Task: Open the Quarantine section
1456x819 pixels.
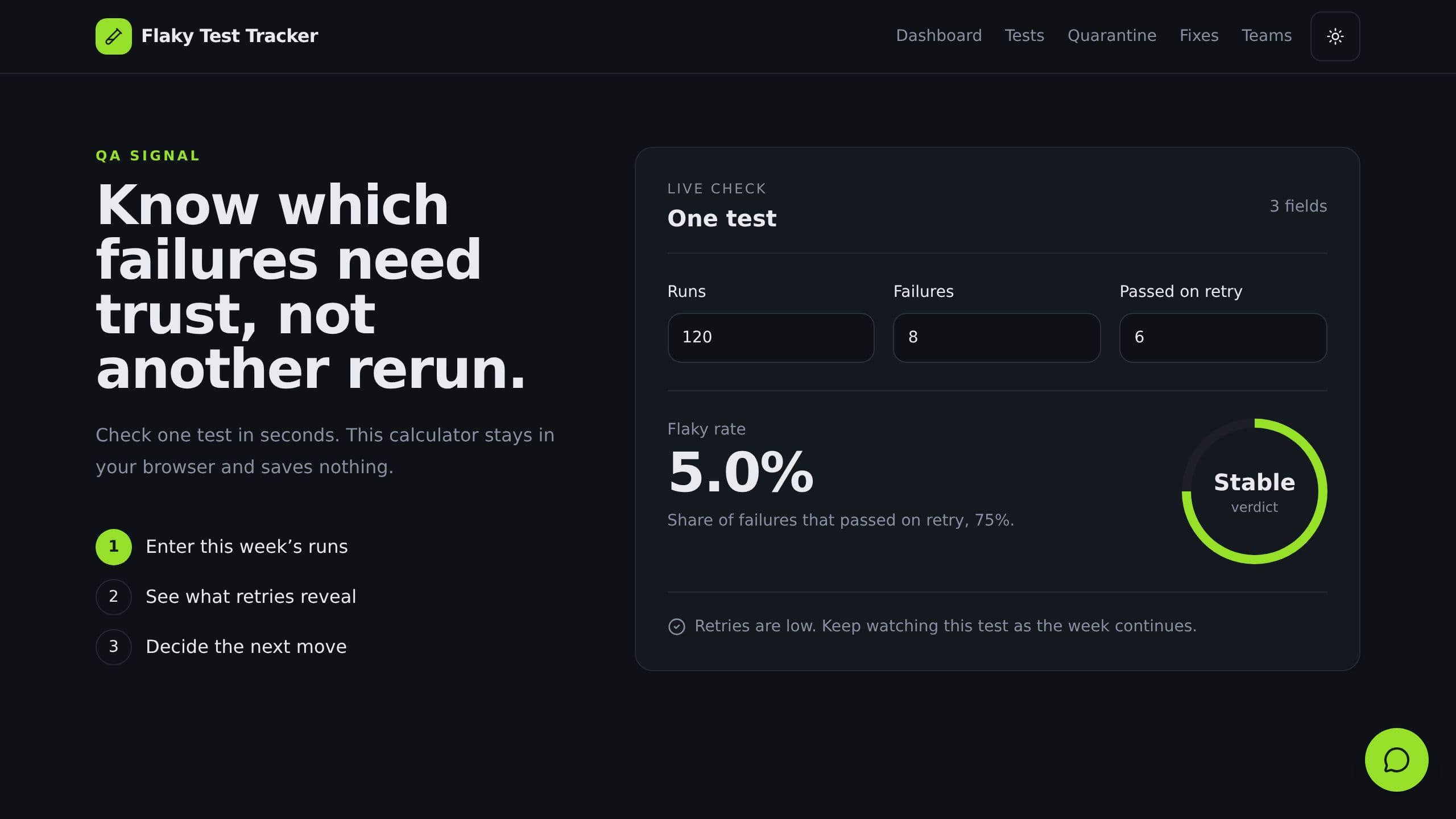Action: [x=1111, y=36]
